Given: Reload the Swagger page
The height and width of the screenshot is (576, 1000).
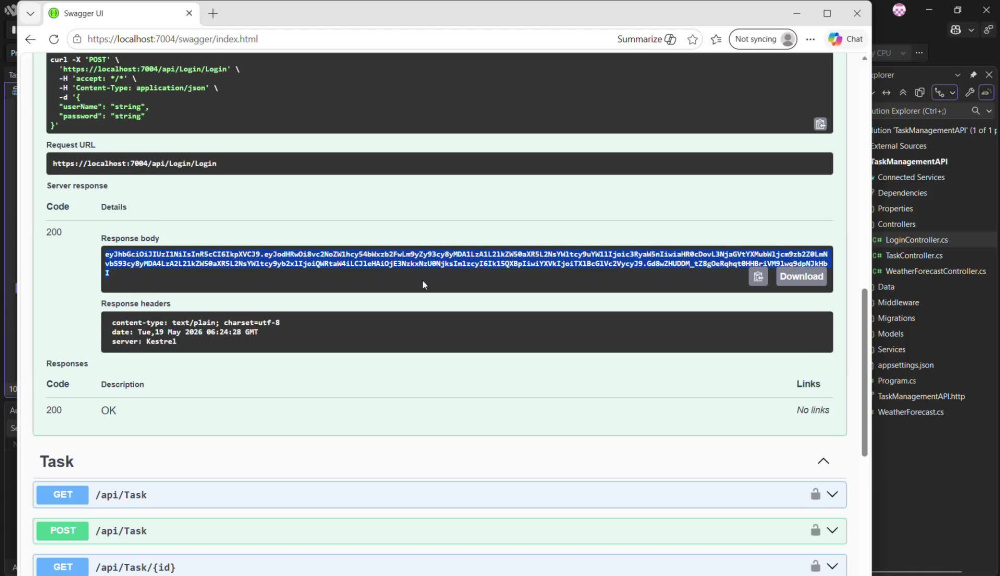Looking at the screenshot, I should [x=54, y=39].
